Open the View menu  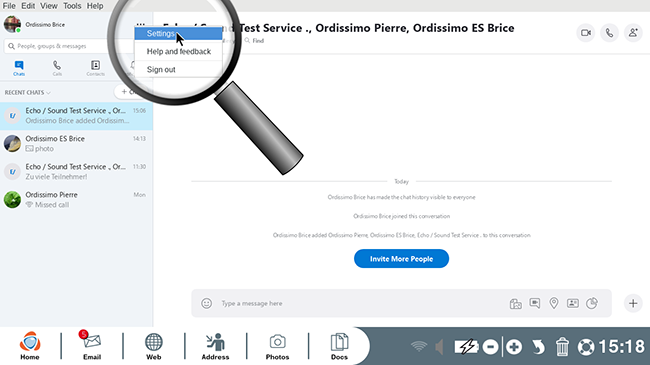49,6
